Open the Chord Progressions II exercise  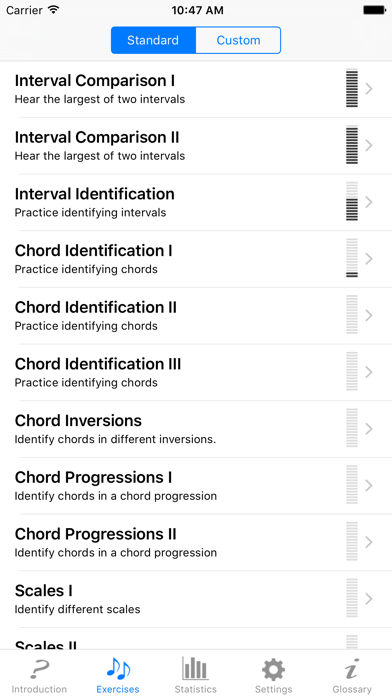pos(196,542)
